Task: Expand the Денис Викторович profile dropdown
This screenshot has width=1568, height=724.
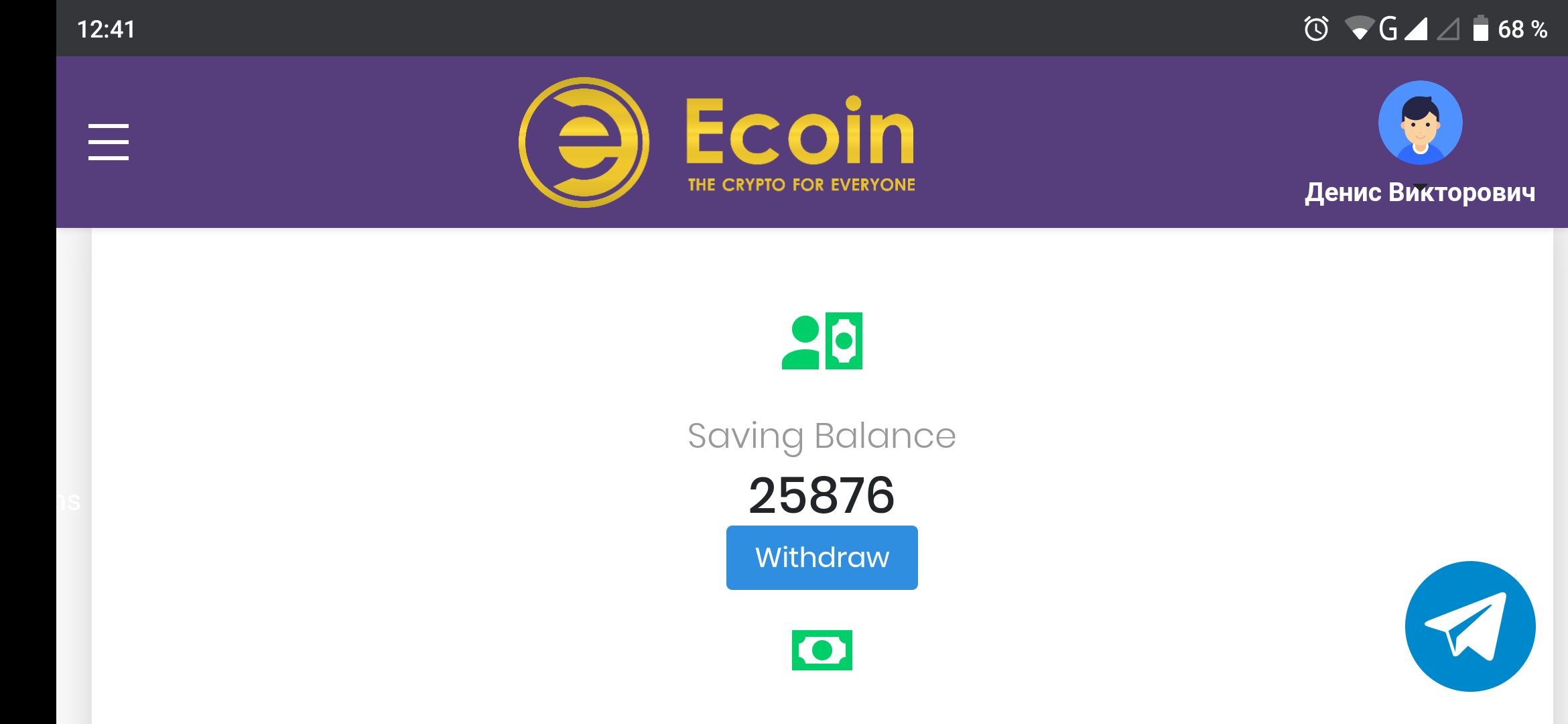Action: [1420, 192]
